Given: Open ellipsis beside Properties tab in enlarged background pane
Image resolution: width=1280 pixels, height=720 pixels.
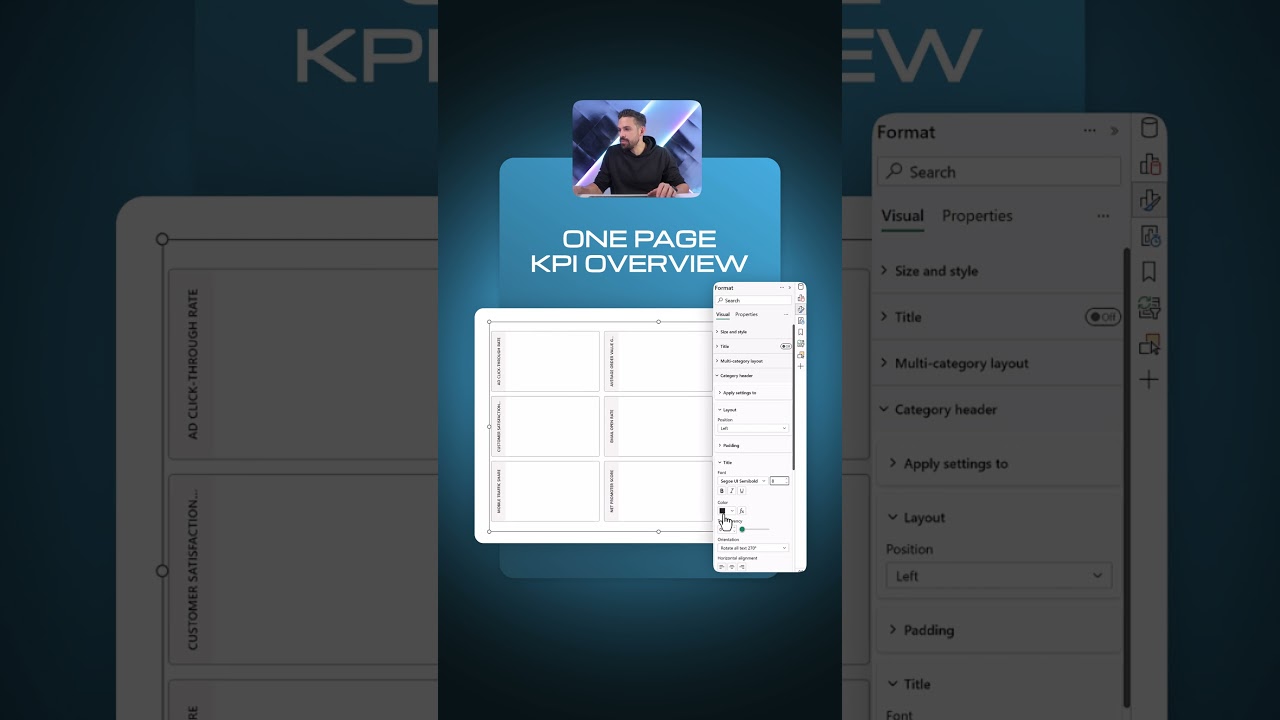Looking at the screenshot, I should click(x=1103, y=216).
